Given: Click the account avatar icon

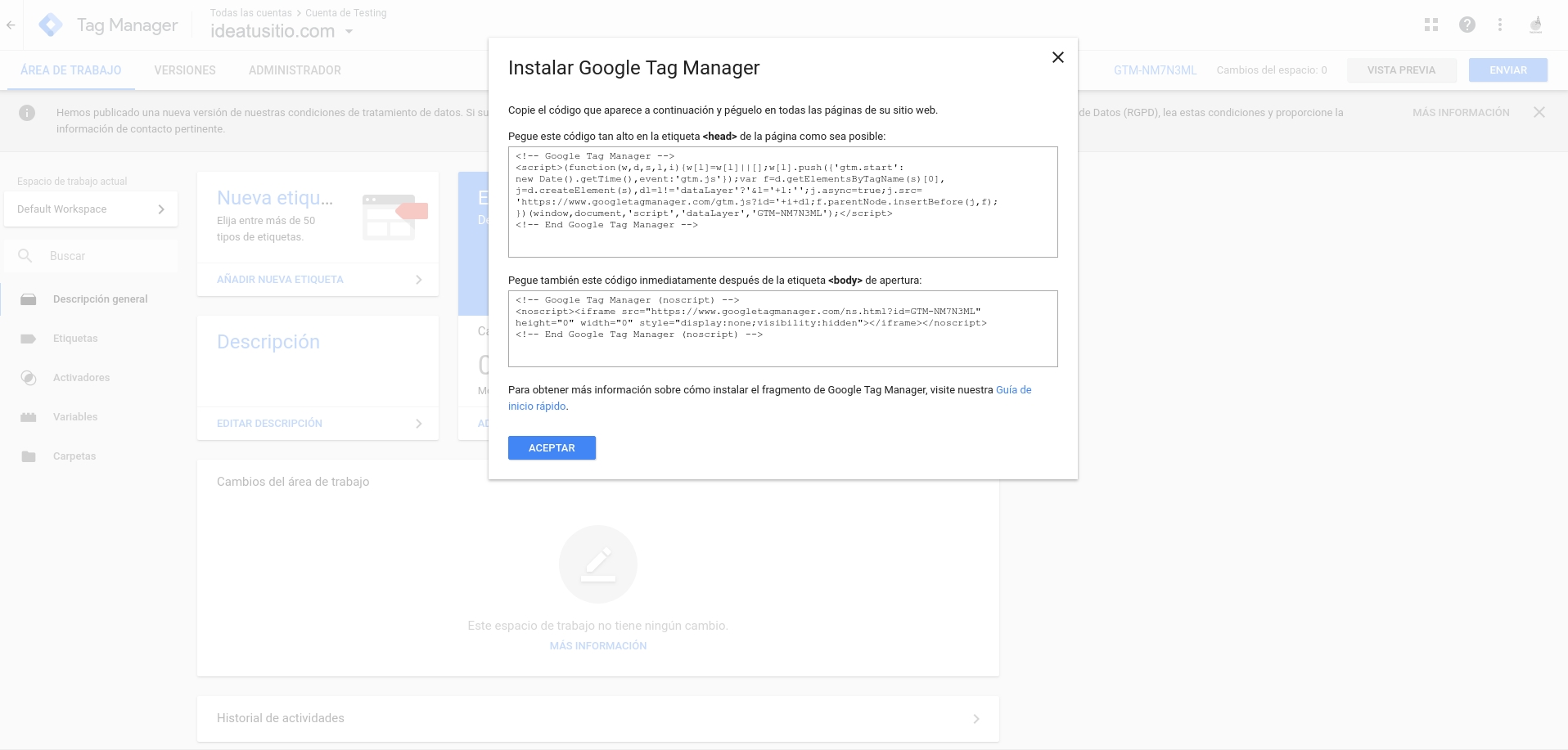Looking at the screenshot, I should [1535, 25].
